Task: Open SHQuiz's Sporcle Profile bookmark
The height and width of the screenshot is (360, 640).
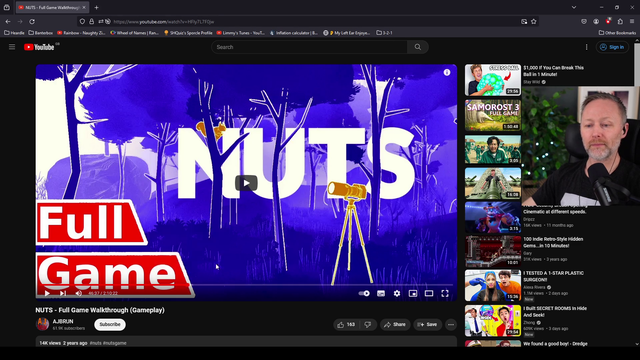Action: (x=188, y=33)
